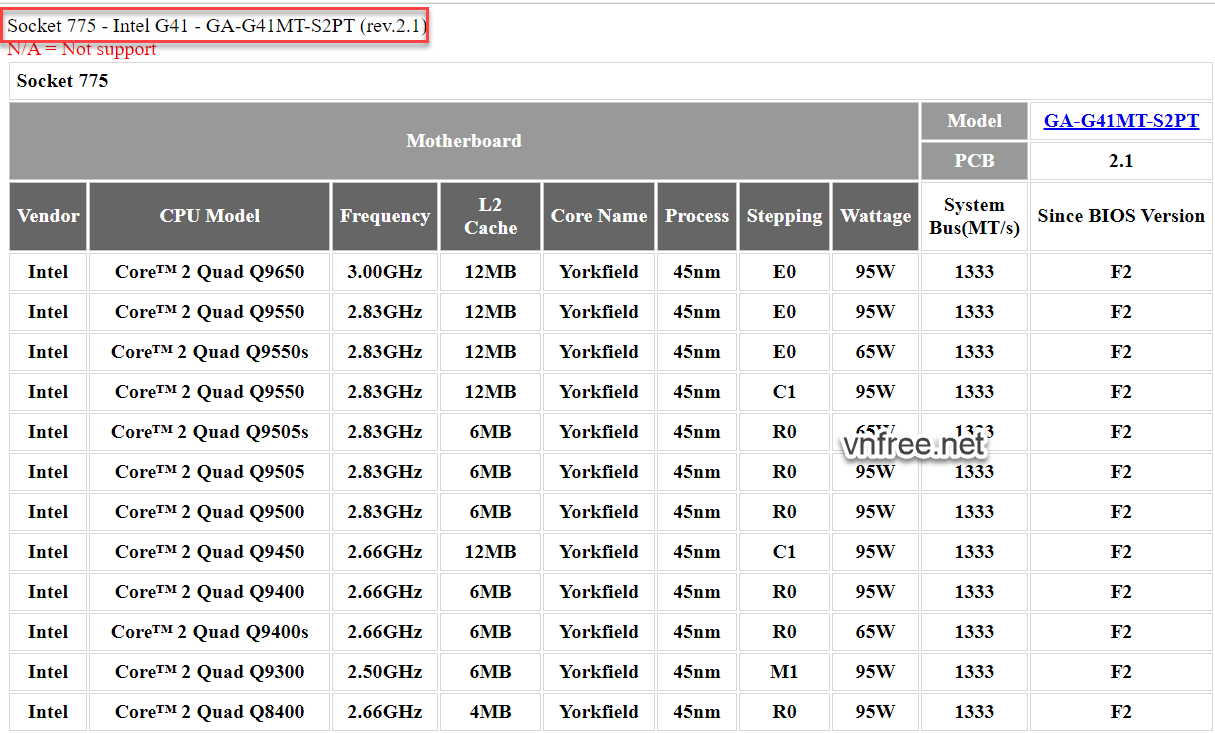Screen dimensions: 1215x733
Task: Click the System Bus(MT/s) header
Action: click(x=974, y=216)
